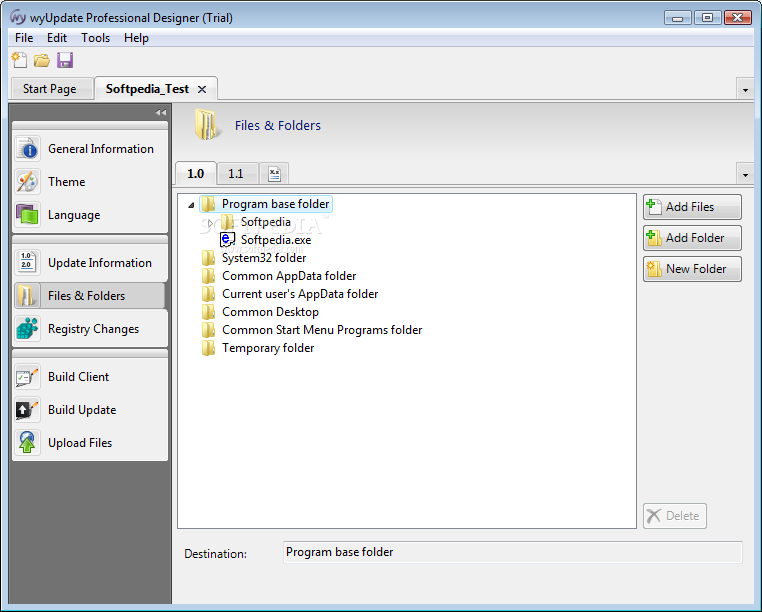This screenshot has width=762, height=612.
Task: Open the File menu
Action: tap(24, 38)
